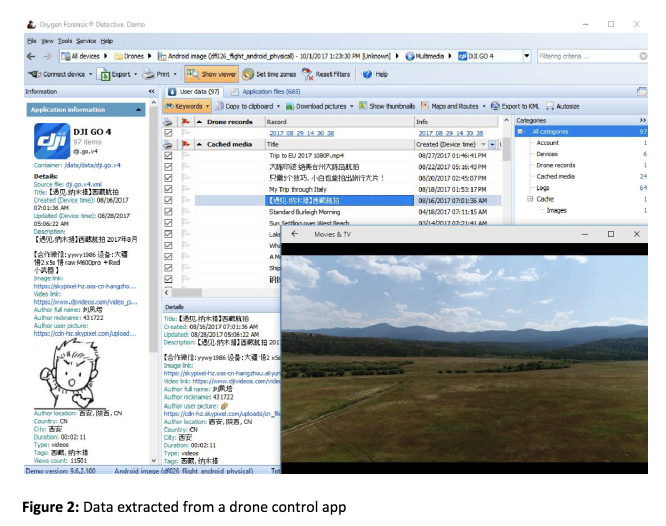Image resolution: width=666 pixels, height=526 pixels.
Task: Click the Print toolbar icon
Action: [148, 74]
